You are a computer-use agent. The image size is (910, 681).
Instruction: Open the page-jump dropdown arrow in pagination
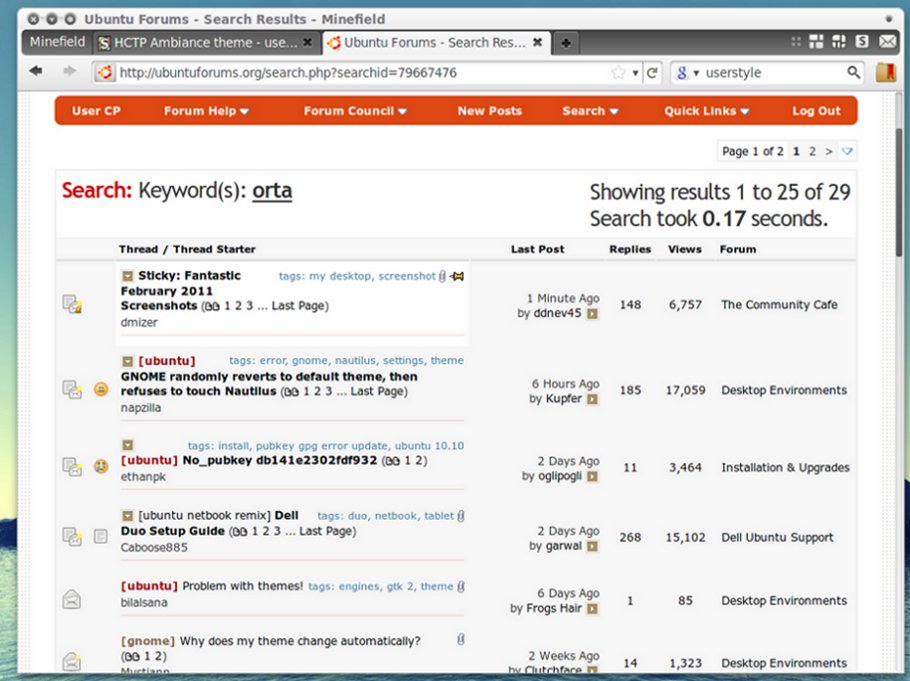[x=847, y=152]
